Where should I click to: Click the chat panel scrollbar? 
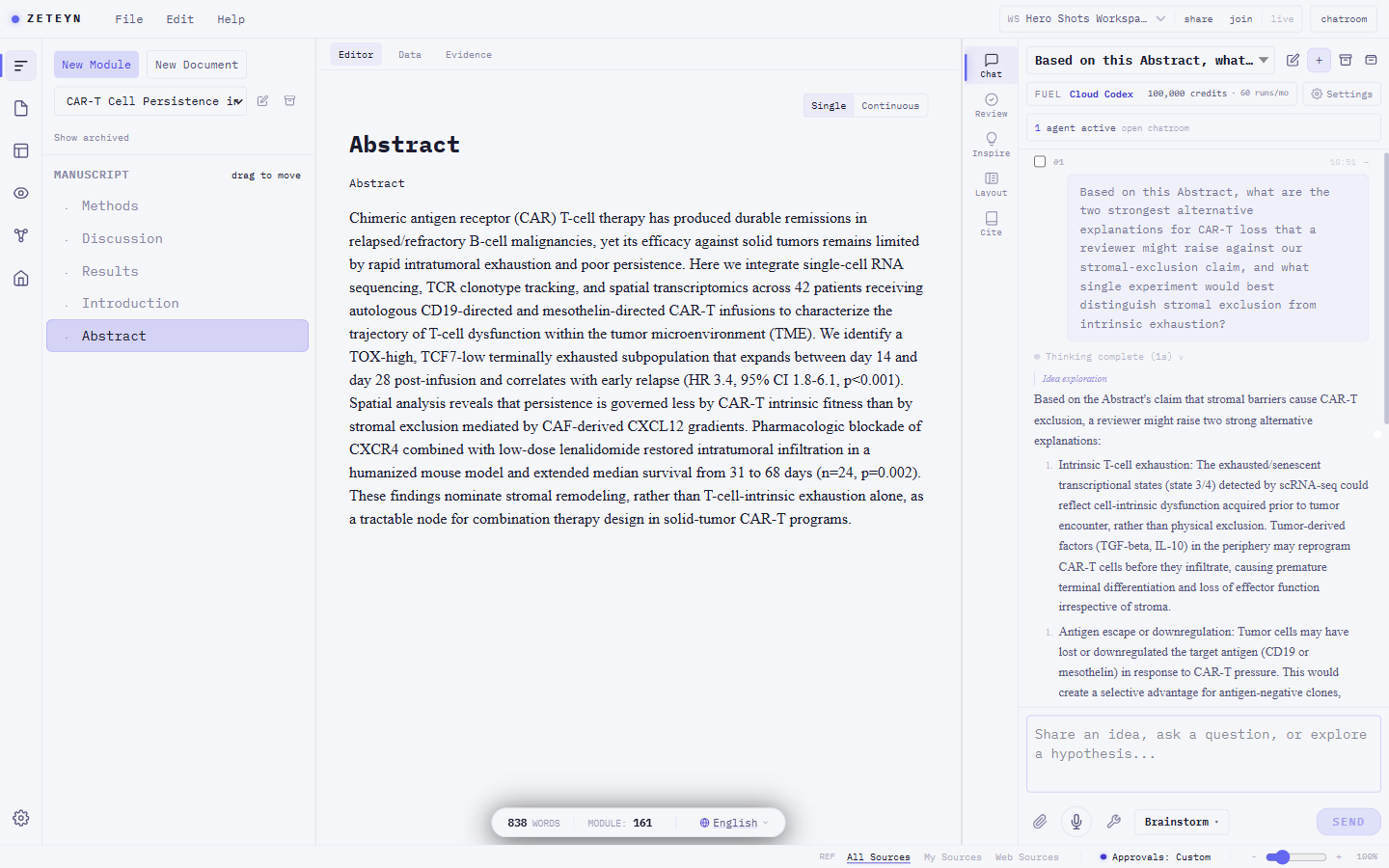pyautogui.click(x=1386, y=289)
